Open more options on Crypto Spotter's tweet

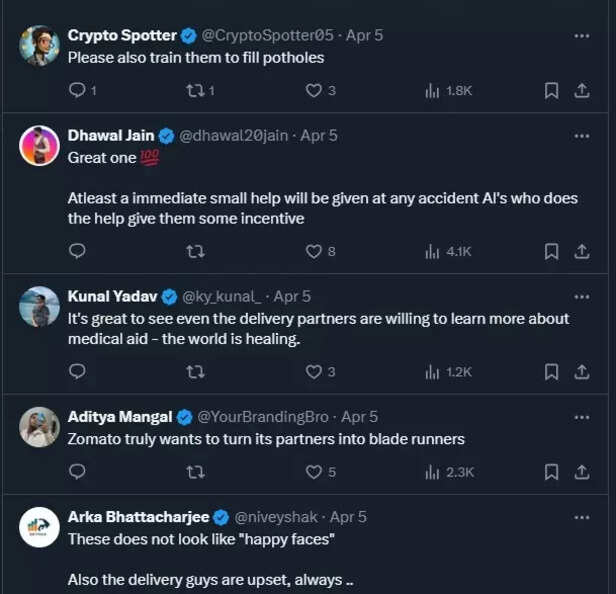(581, 35)
